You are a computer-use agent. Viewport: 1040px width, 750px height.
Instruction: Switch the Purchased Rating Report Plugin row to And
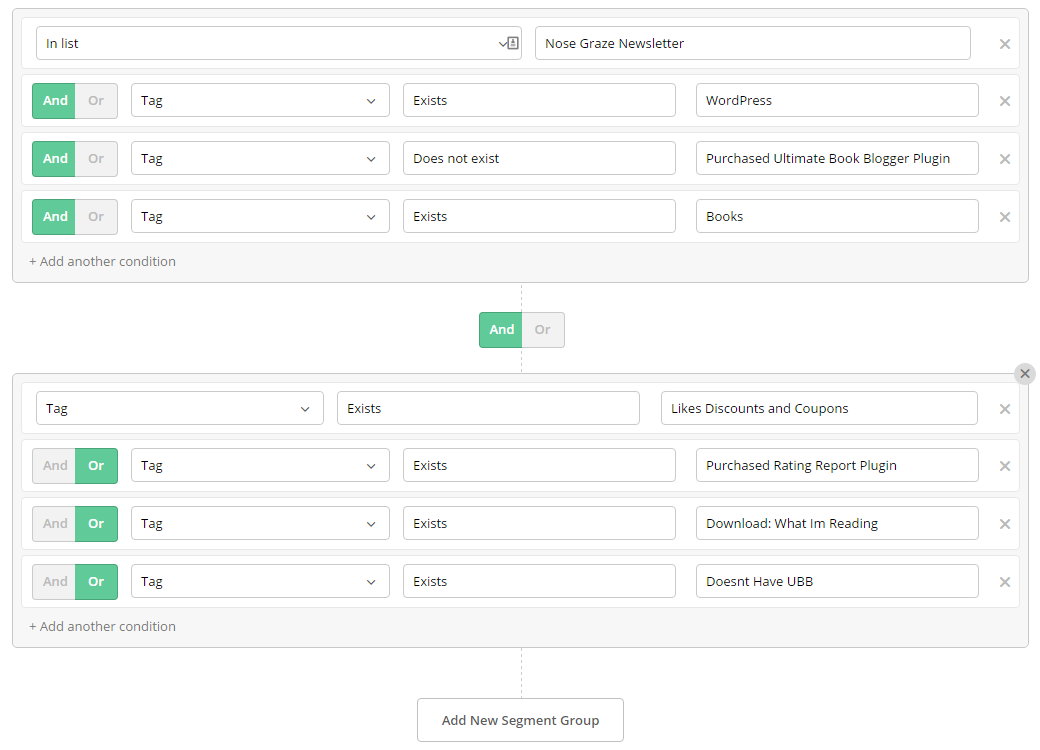55,466
